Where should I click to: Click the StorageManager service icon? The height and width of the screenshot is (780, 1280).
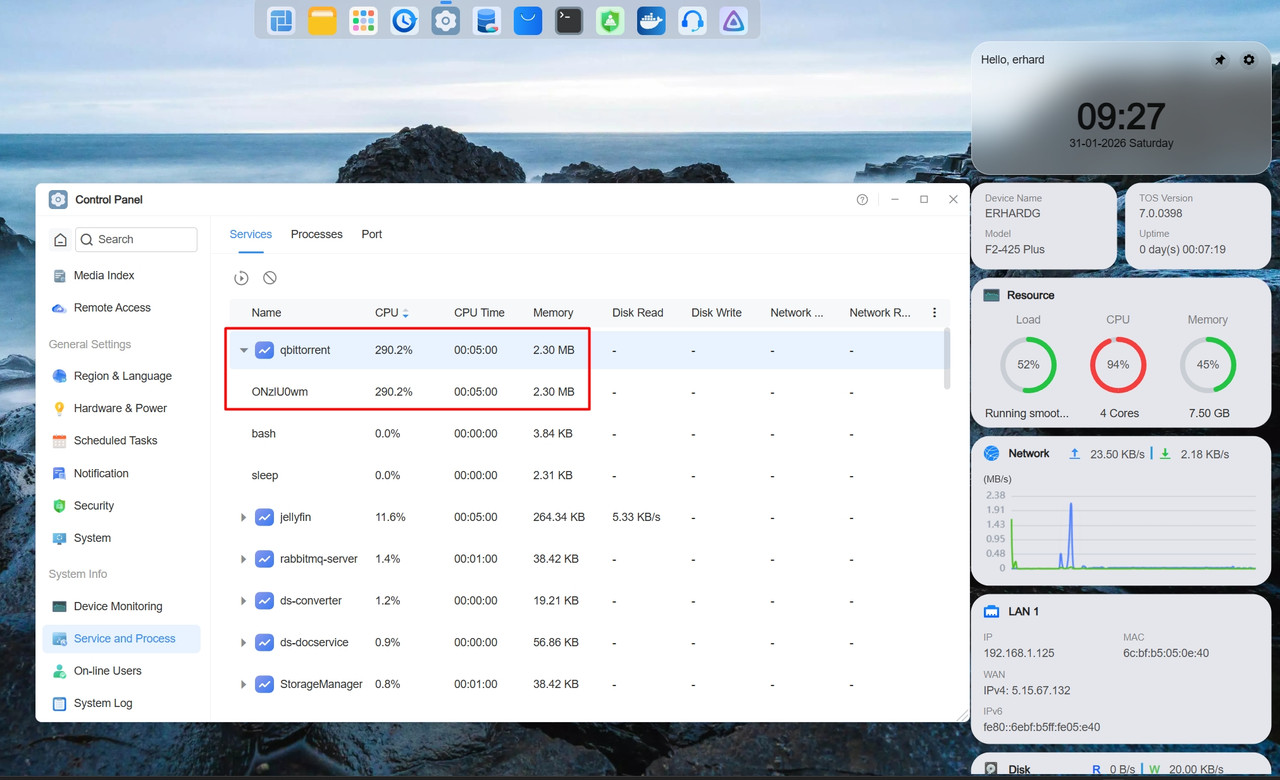point(264,684)
